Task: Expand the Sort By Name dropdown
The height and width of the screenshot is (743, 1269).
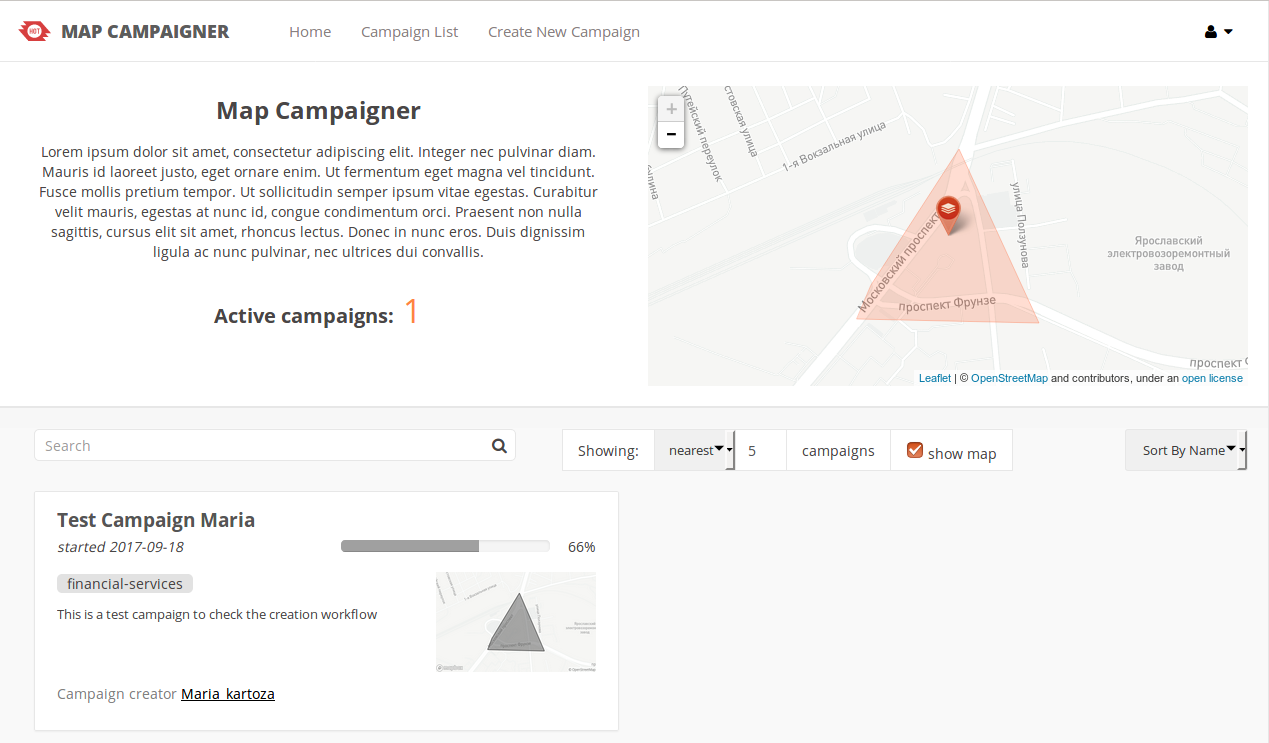Action: 1185,450
